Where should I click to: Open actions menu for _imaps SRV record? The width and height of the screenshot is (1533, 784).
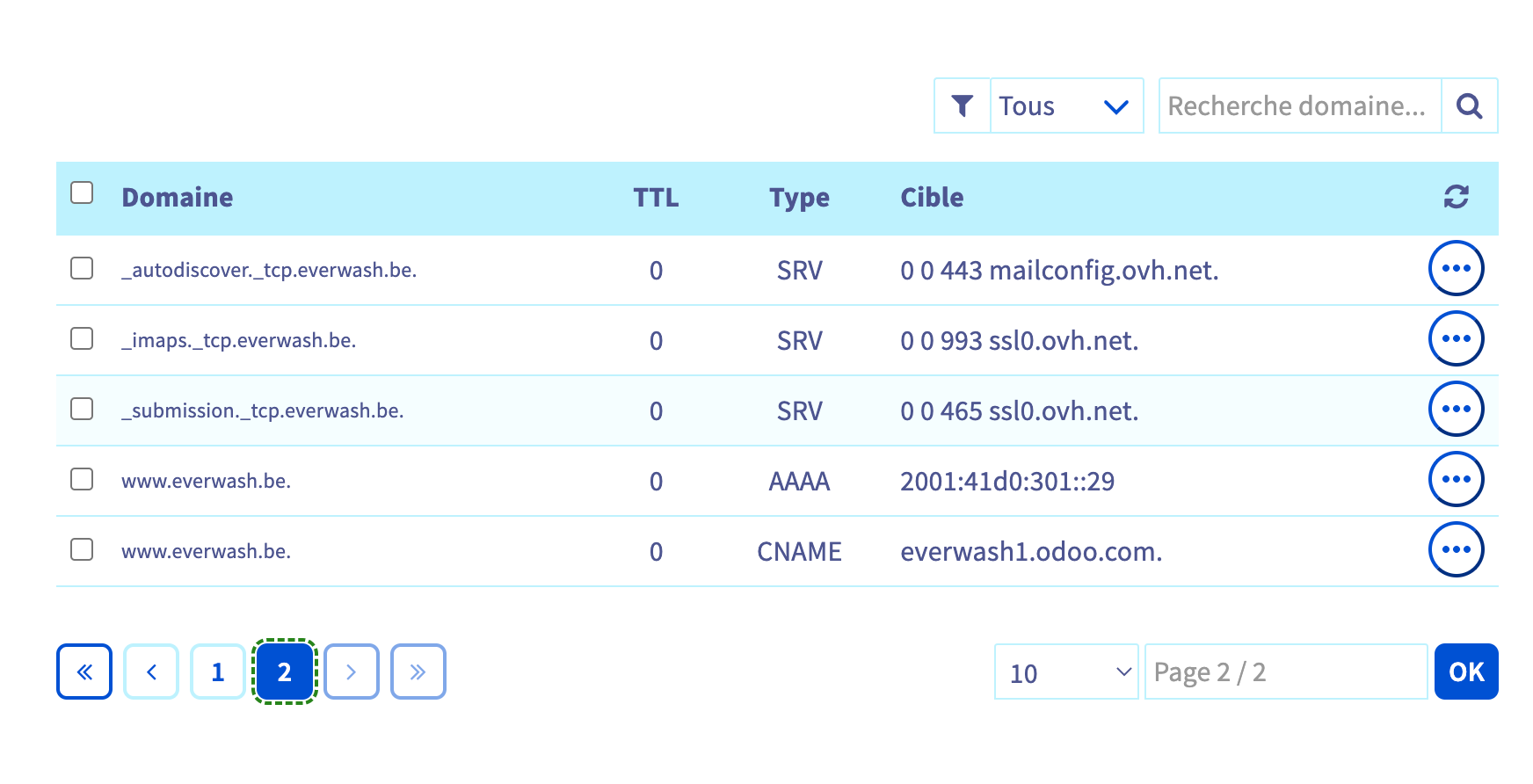tap(1456, 338)
